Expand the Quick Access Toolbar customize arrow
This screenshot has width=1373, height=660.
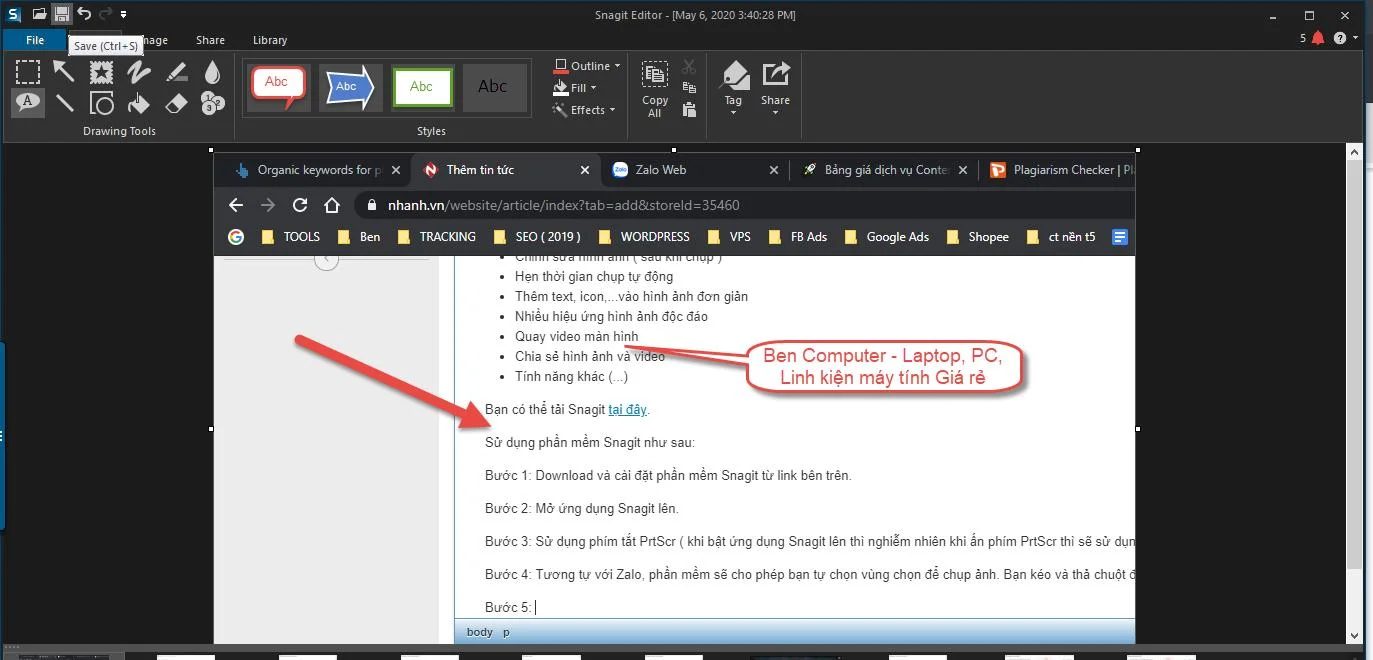coord(123,15)
